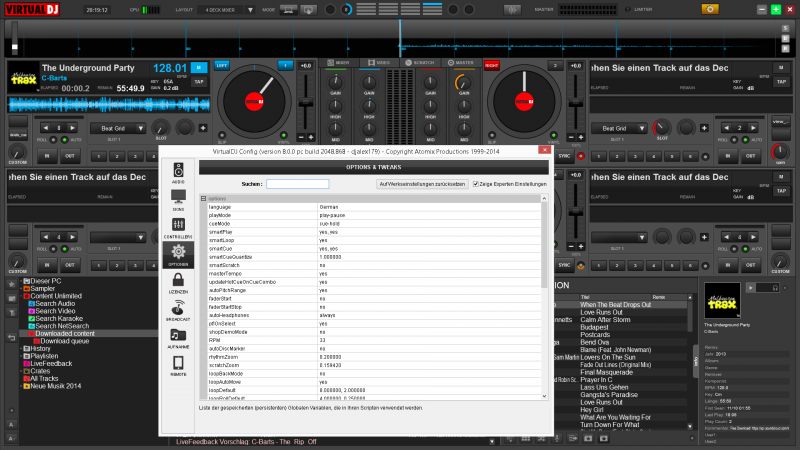800x450 pixels.
Task: Switch to the Video mixer tab
Action: (x=380, y=64)
